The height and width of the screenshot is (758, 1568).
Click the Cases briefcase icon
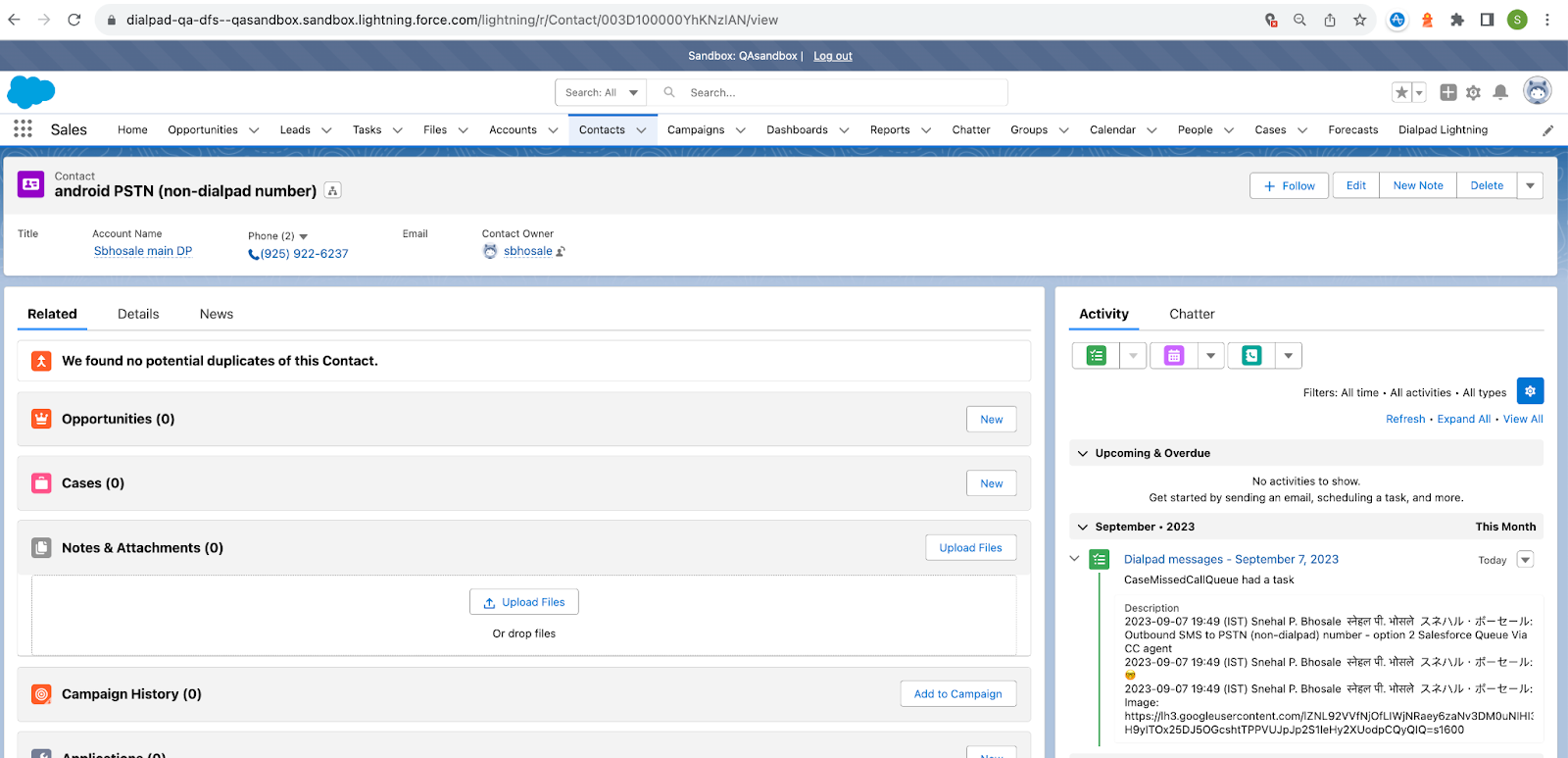click(41, 483)
